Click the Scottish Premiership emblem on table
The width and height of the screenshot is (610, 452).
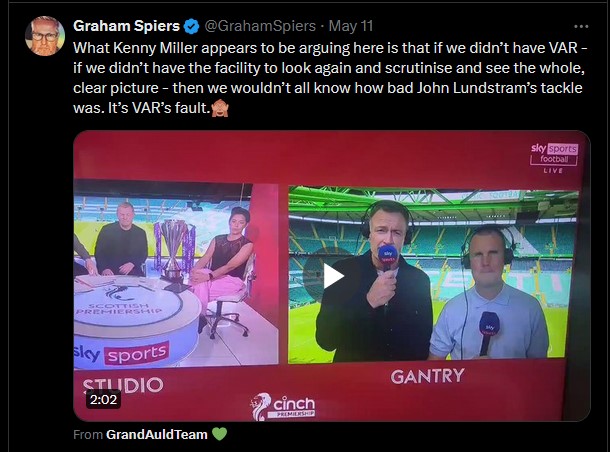pos(121,301)
